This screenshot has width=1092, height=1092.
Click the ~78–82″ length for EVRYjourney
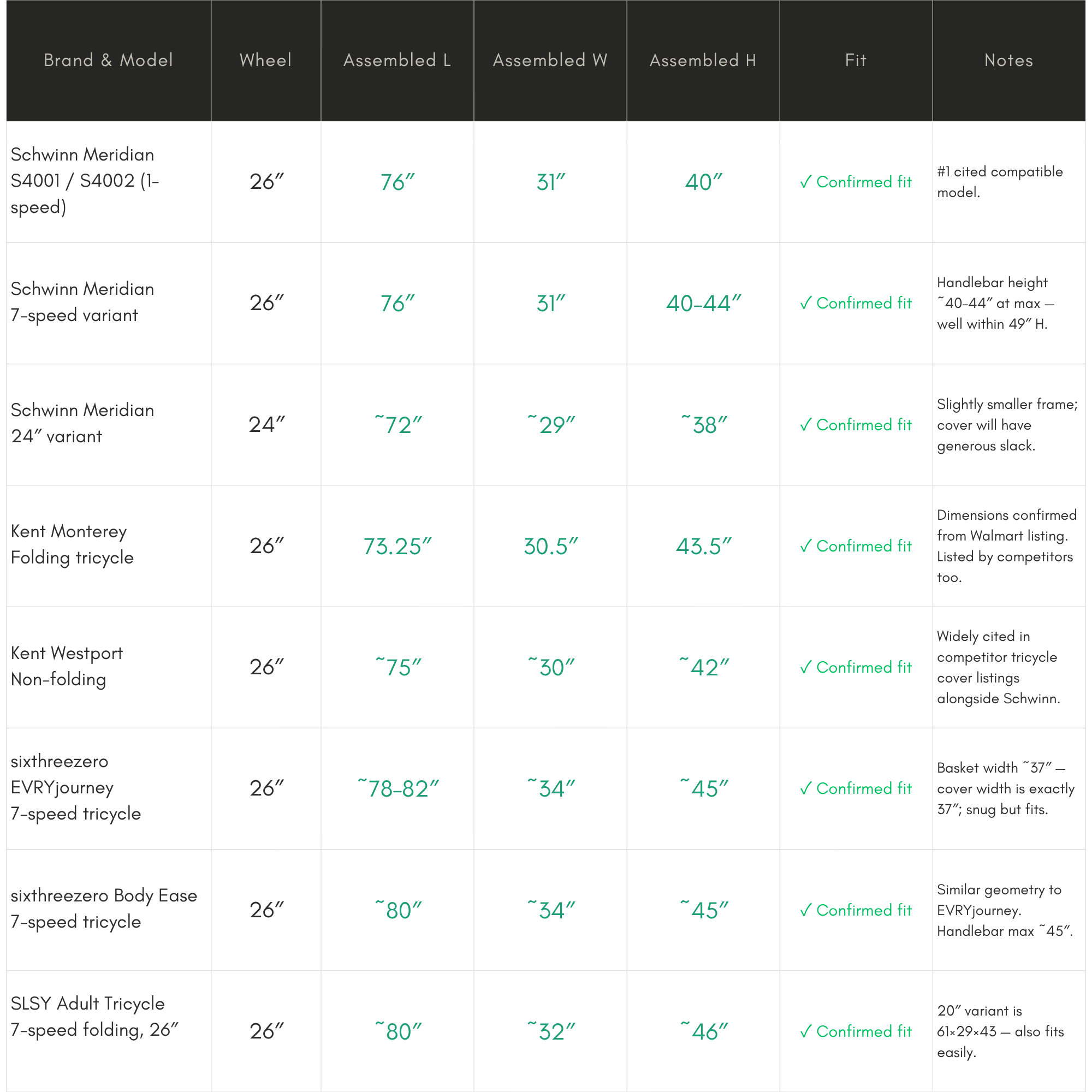(x=399, y=789)
